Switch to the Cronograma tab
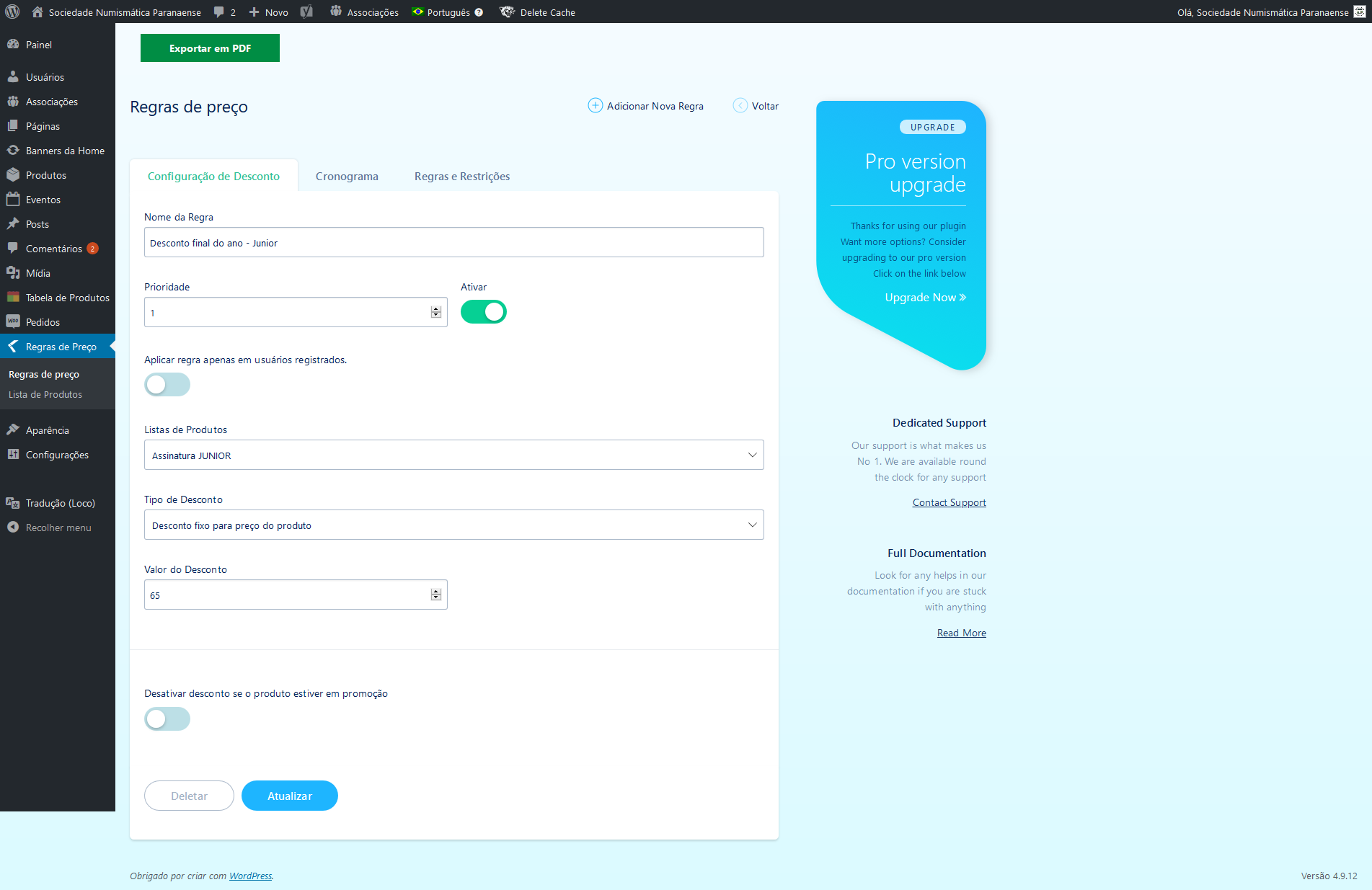 347,176
